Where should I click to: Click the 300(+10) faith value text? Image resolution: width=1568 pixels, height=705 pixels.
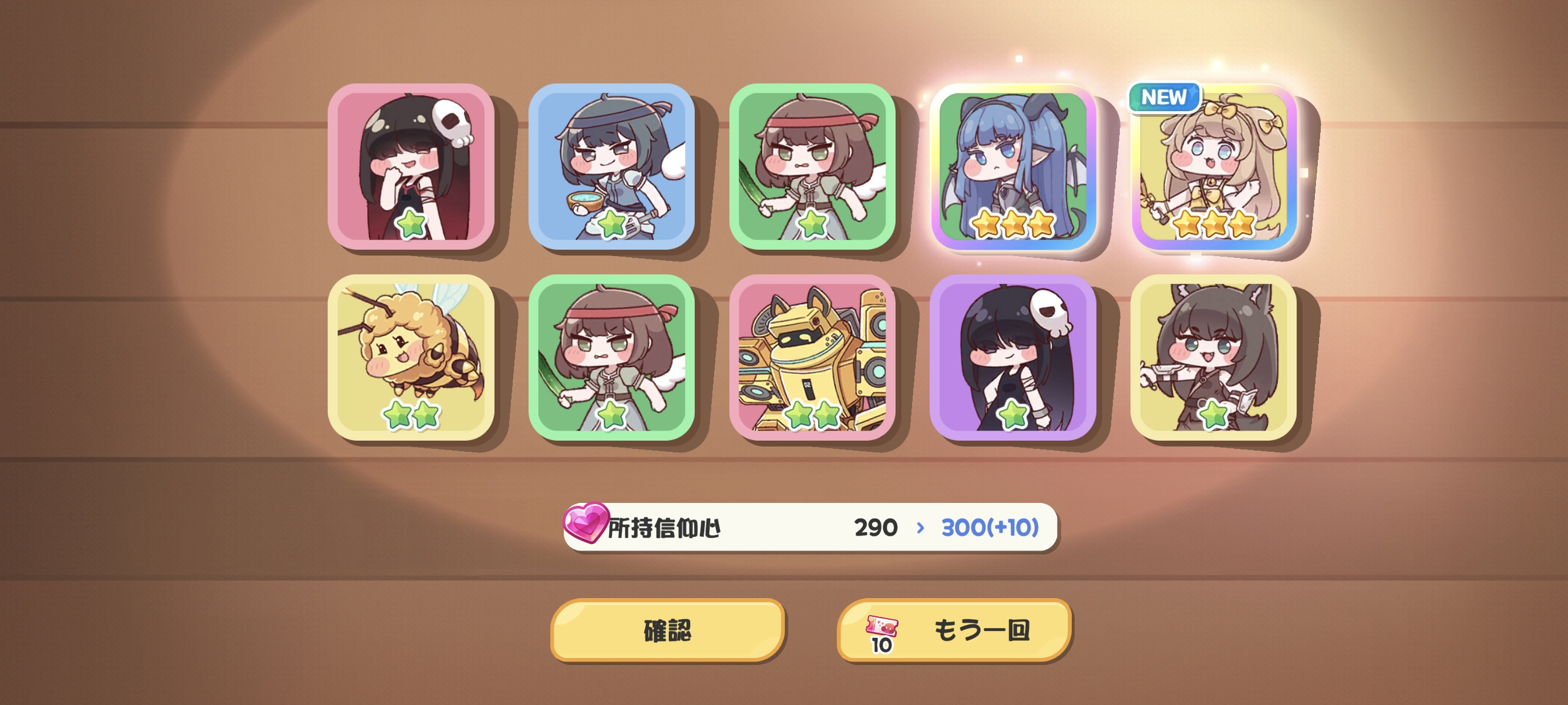tap(990, 527)
